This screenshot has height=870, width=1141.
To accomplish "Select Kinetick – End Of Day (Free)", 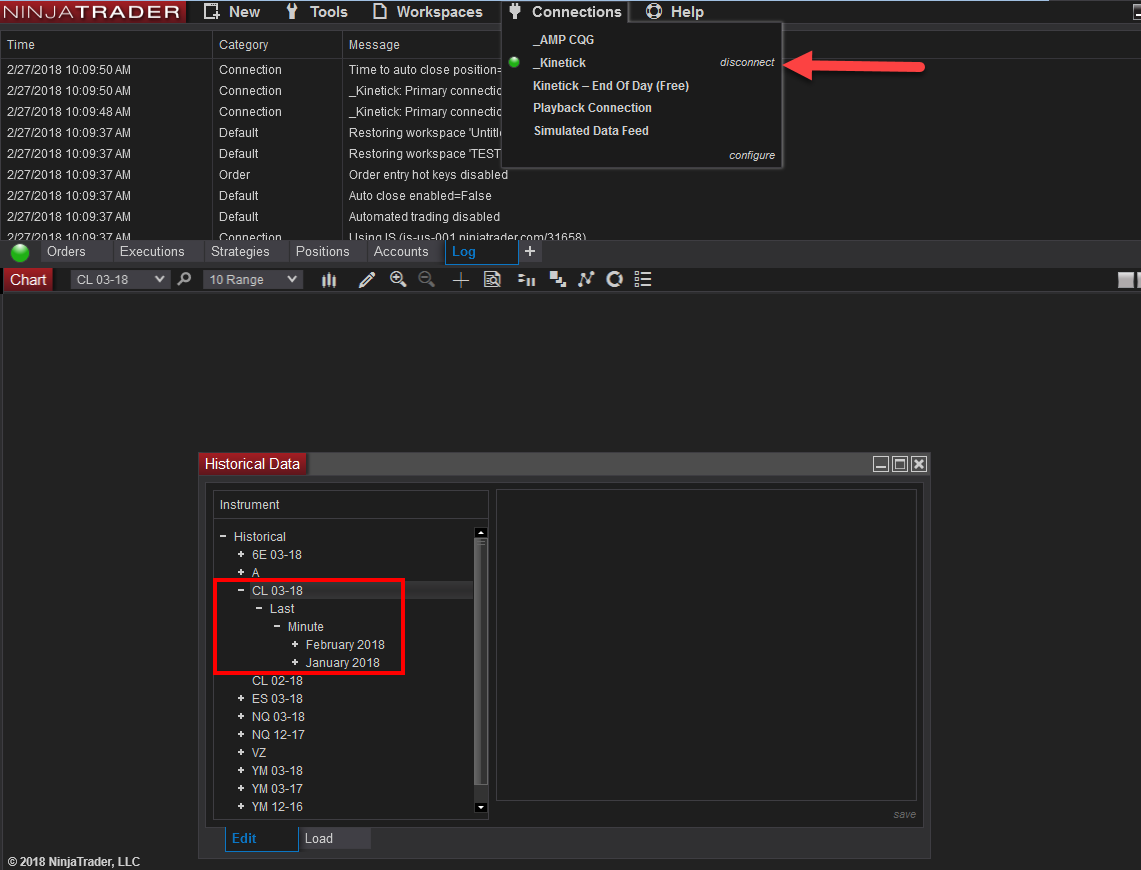I will [611, 86].
